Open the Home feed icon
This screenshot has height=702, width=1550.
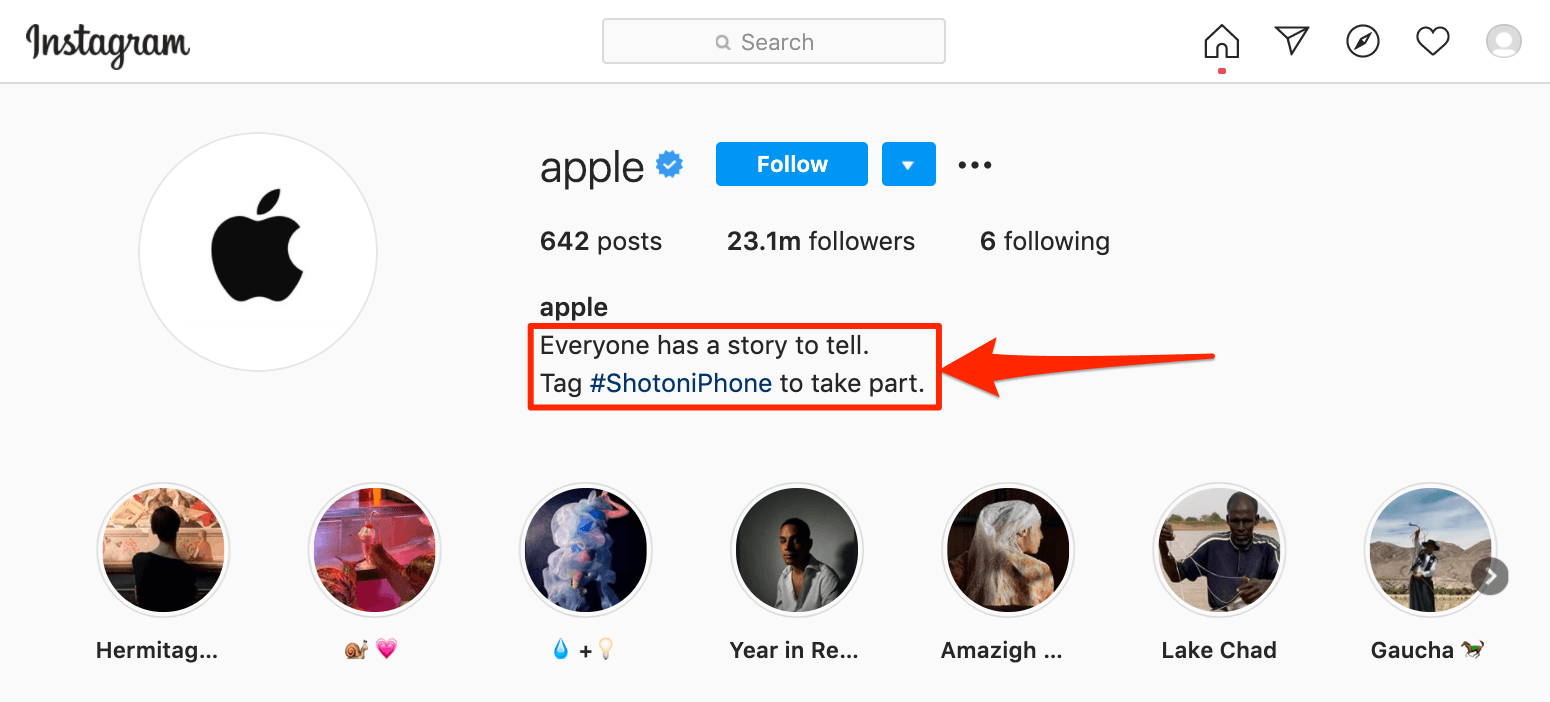[x=1220, y=41]
